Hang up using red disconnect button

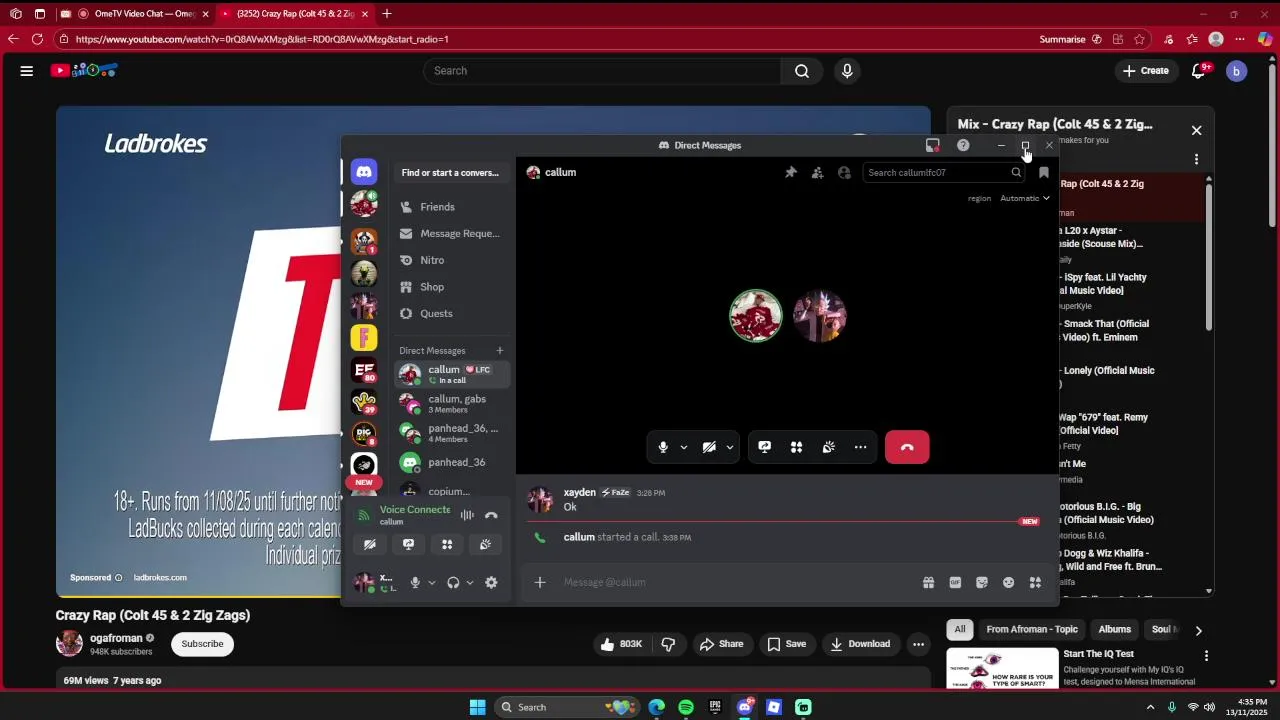907,447
